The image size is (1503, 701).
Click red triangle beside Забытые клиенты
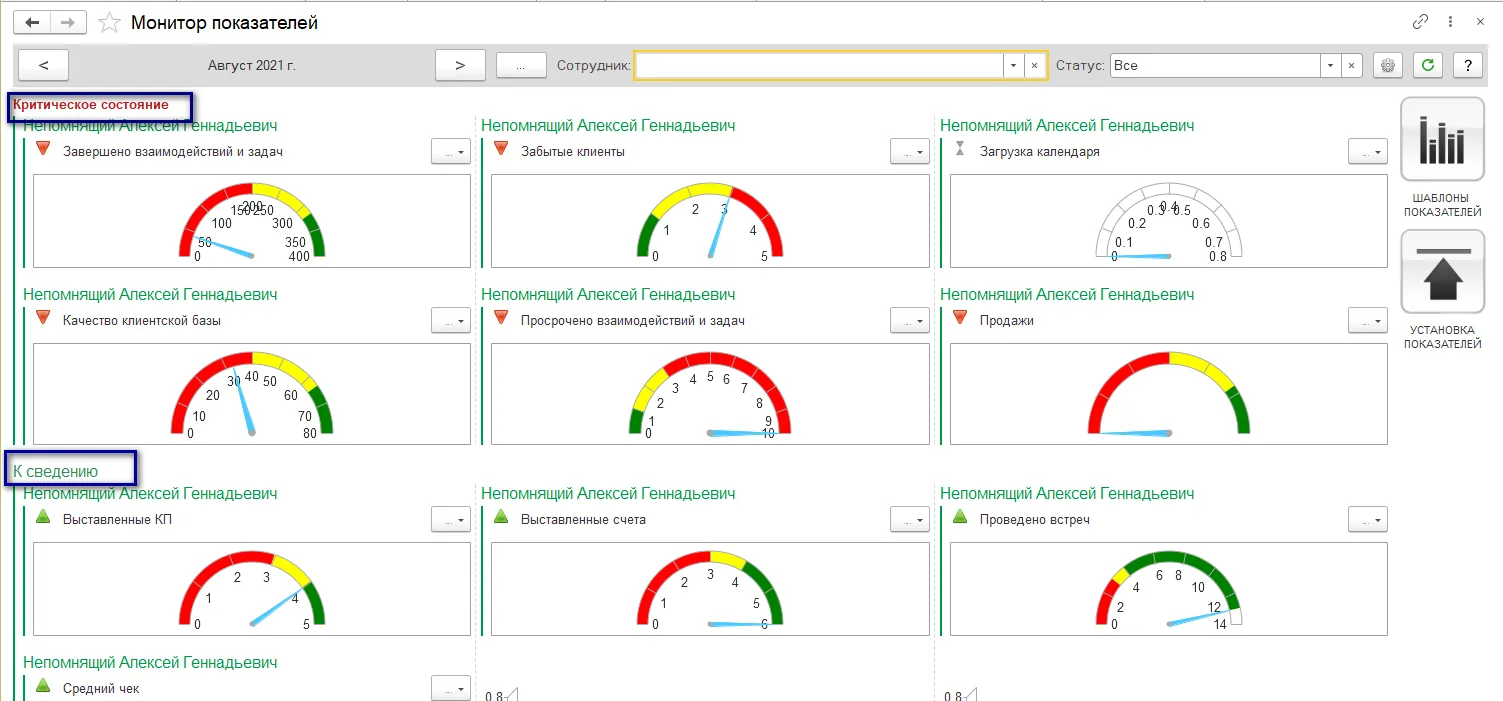pyautogui.click(x=501, y=148)
